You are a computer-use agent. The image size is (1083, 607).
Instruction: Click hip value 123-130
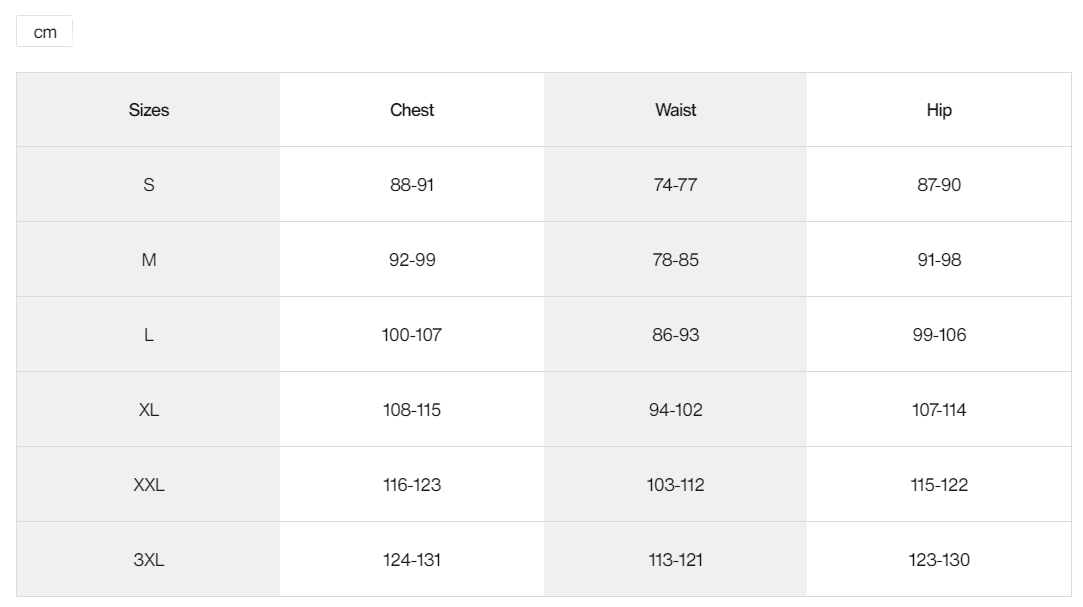pos(939,559)
